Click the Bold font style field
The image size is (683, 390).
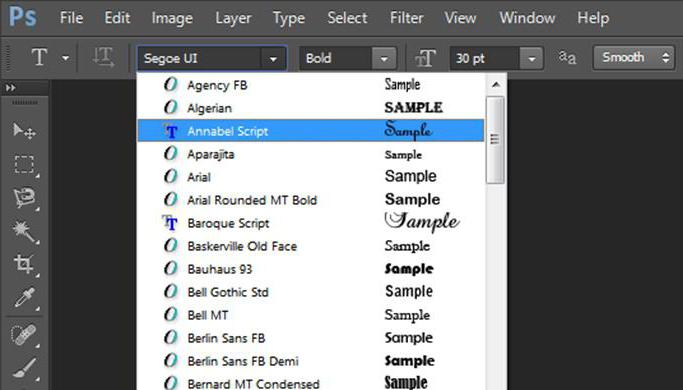(335, 58)
